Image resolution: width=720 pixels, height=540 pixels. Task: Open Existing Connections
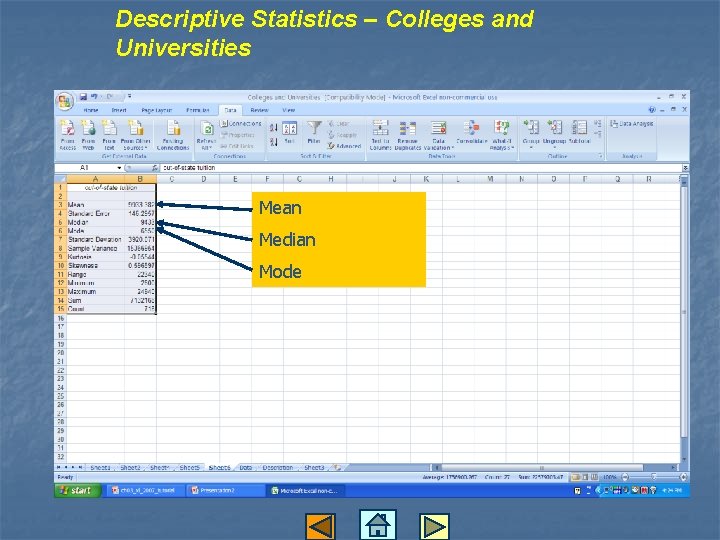coord(173,135)
